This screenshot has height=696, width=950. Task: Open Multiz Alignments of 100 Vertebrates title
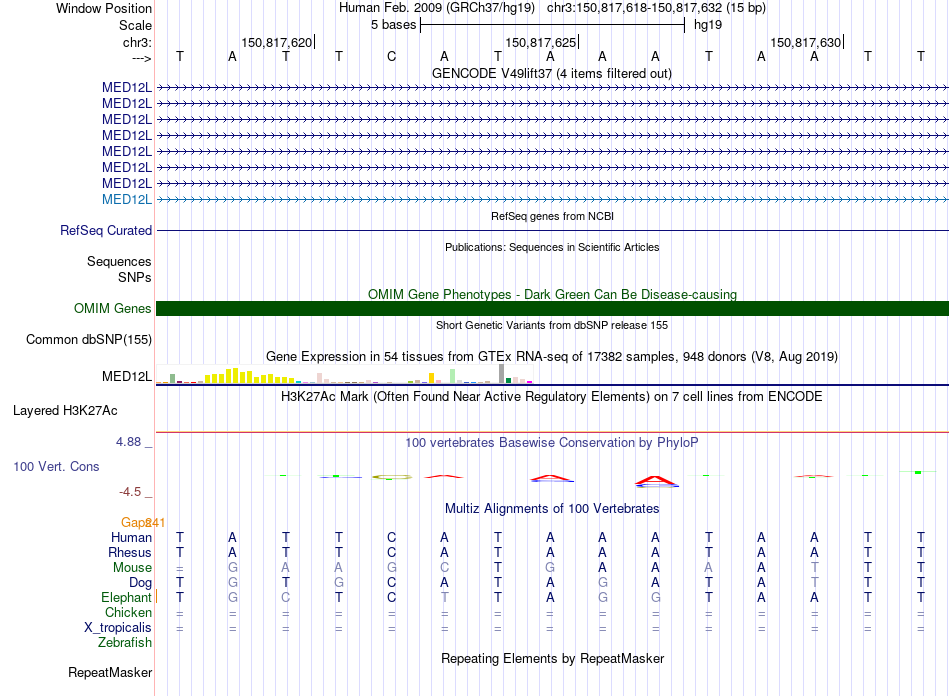click(552, 508)
